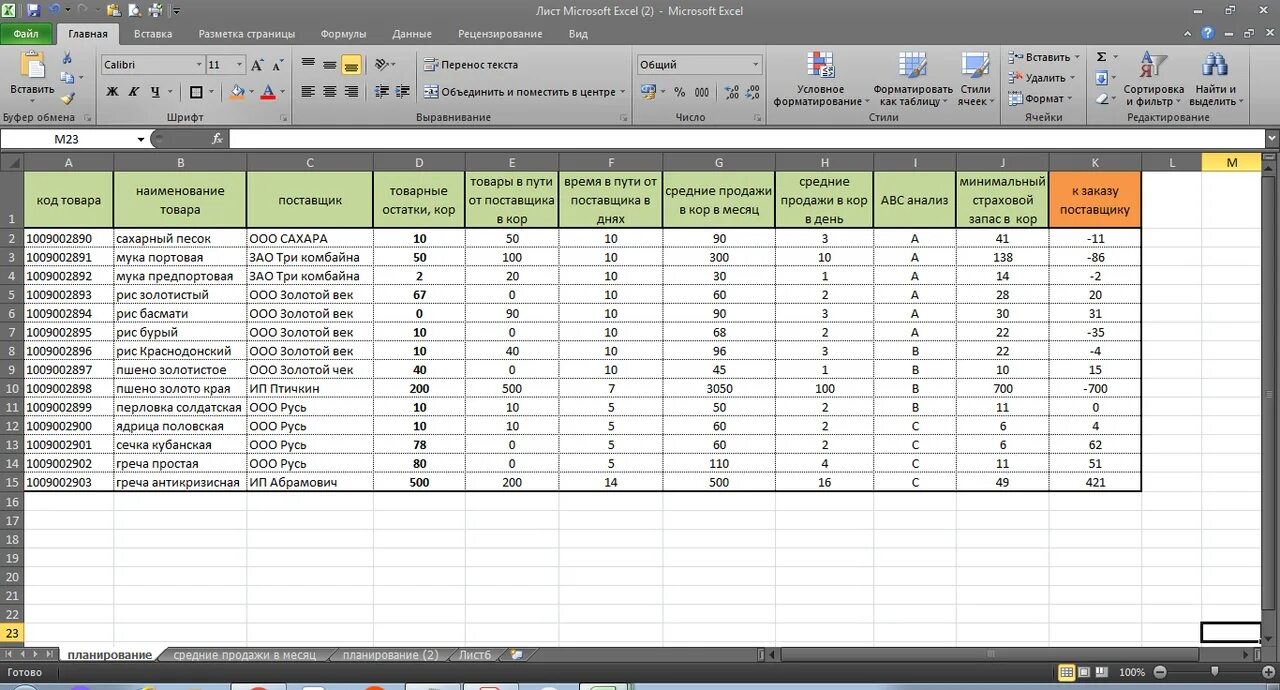Click Найти и выделить button
The height and width of the screenshot is (690, 1280).
tap(1214, 80)
